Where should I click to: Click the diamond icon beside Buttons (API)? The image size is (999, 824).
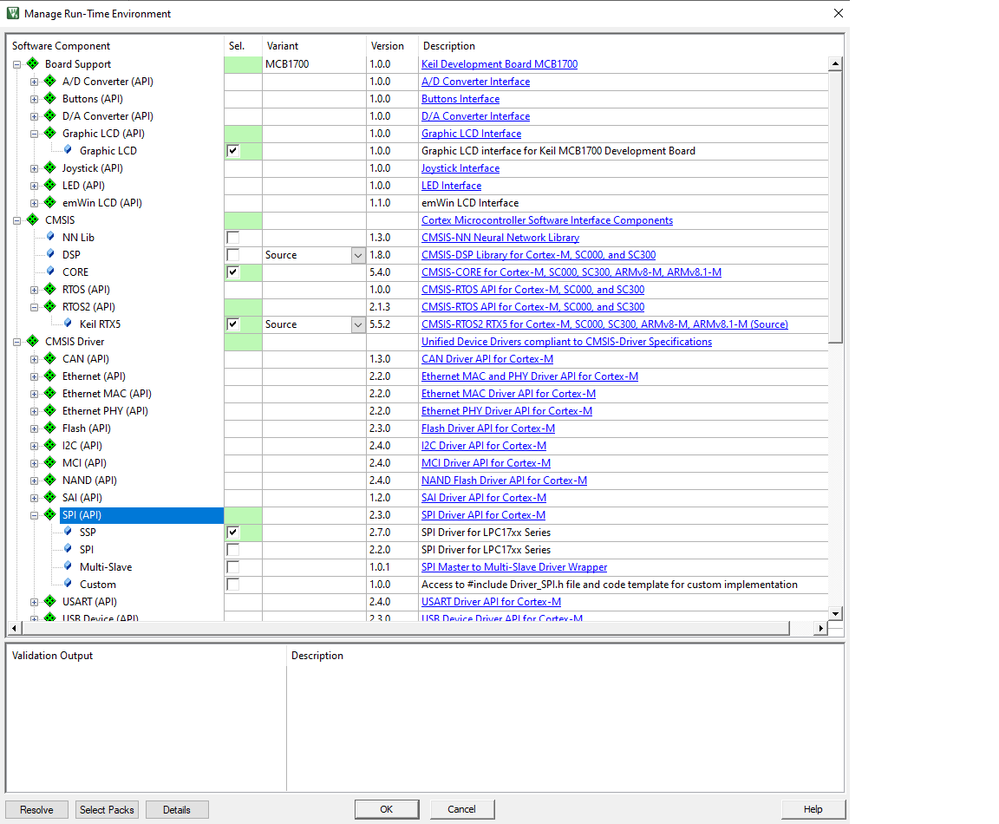[50, 98]
